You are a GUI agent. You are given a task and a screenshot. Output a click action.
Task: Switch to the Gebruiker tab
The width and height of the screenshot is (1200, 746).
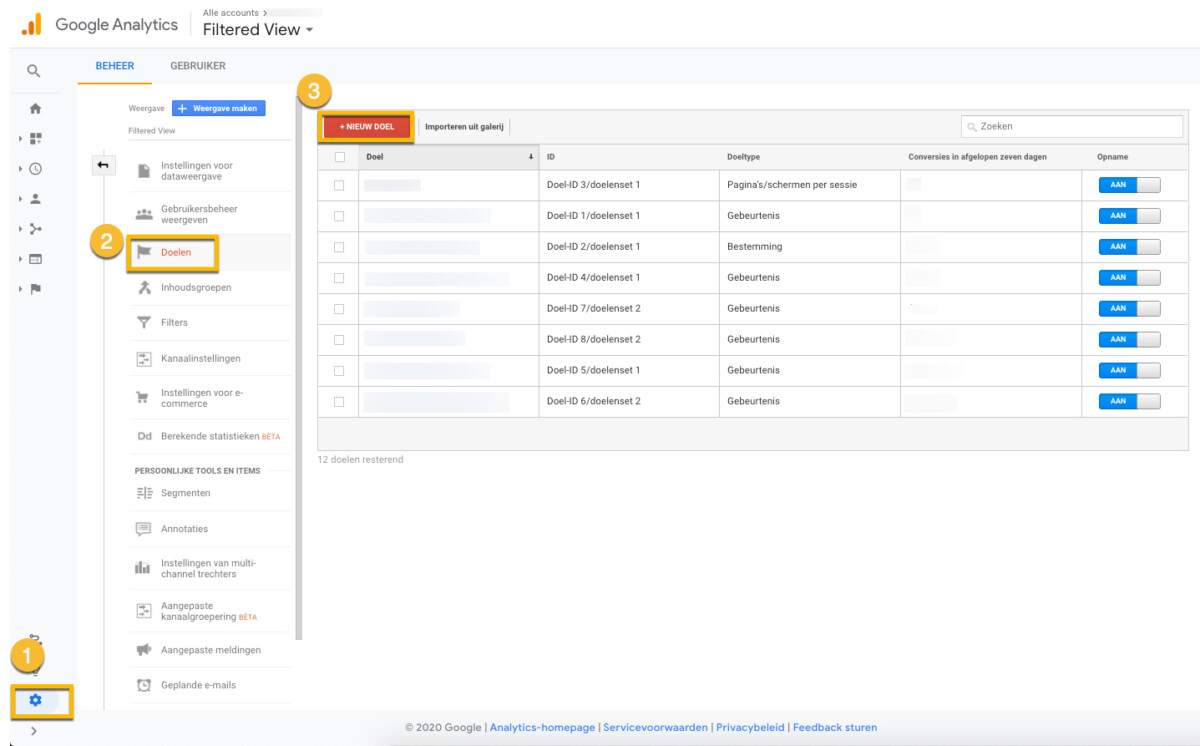tap(197, 66)
